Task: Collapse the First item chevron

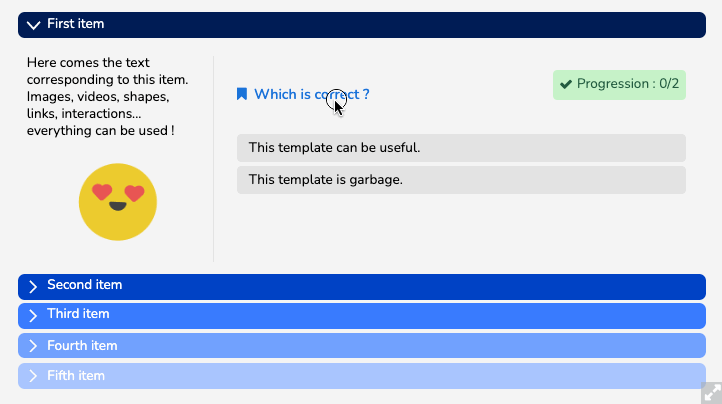Action: 33,24
